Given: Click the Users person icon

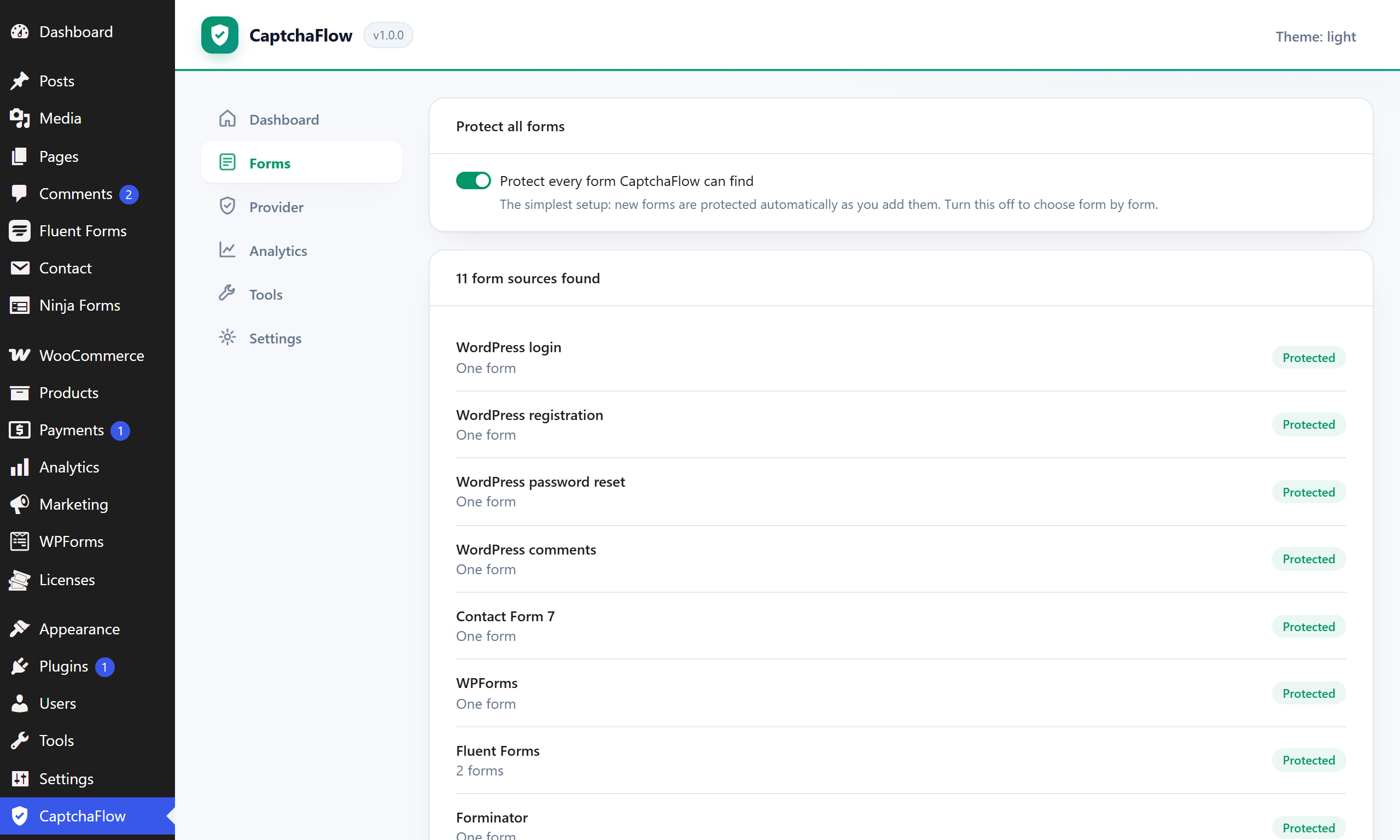Looking at the screenshot, I should 20,704.
